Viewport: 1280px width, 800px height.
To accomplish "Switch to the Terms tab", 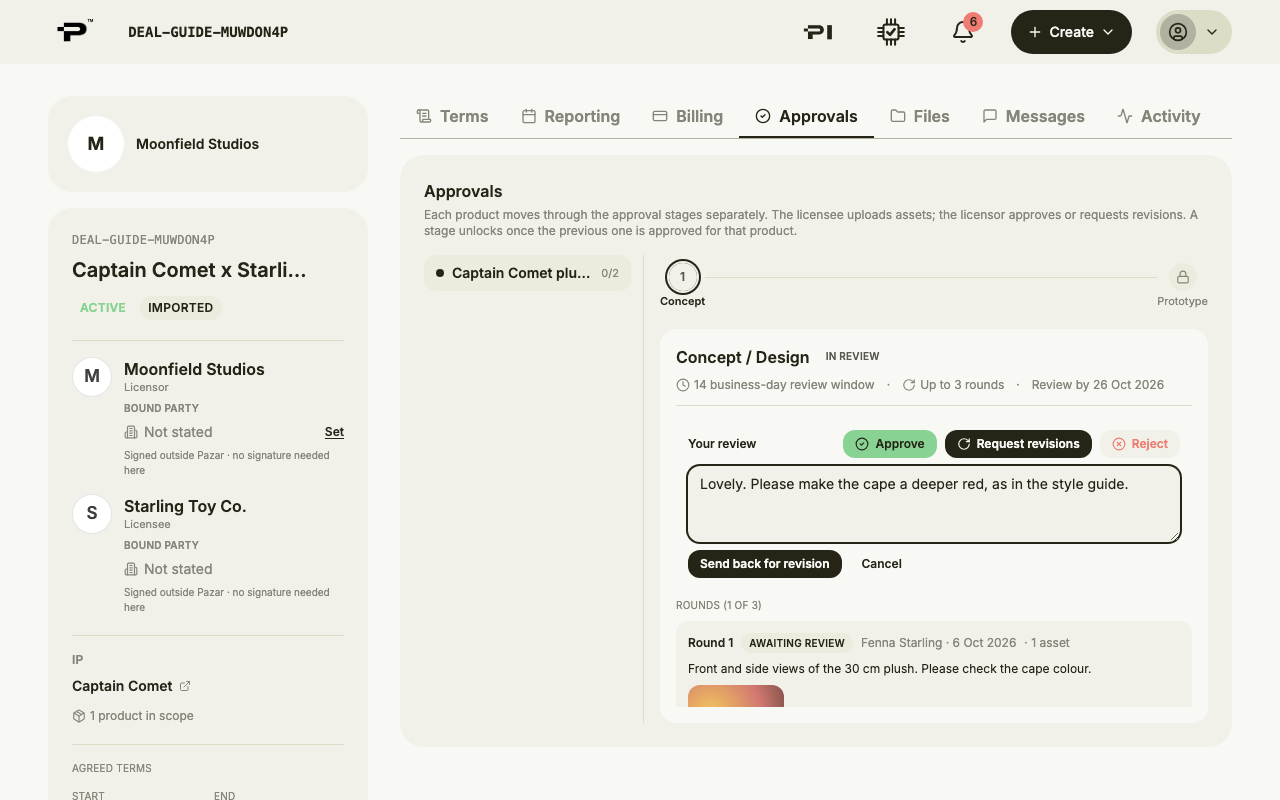I will [452, 116].
